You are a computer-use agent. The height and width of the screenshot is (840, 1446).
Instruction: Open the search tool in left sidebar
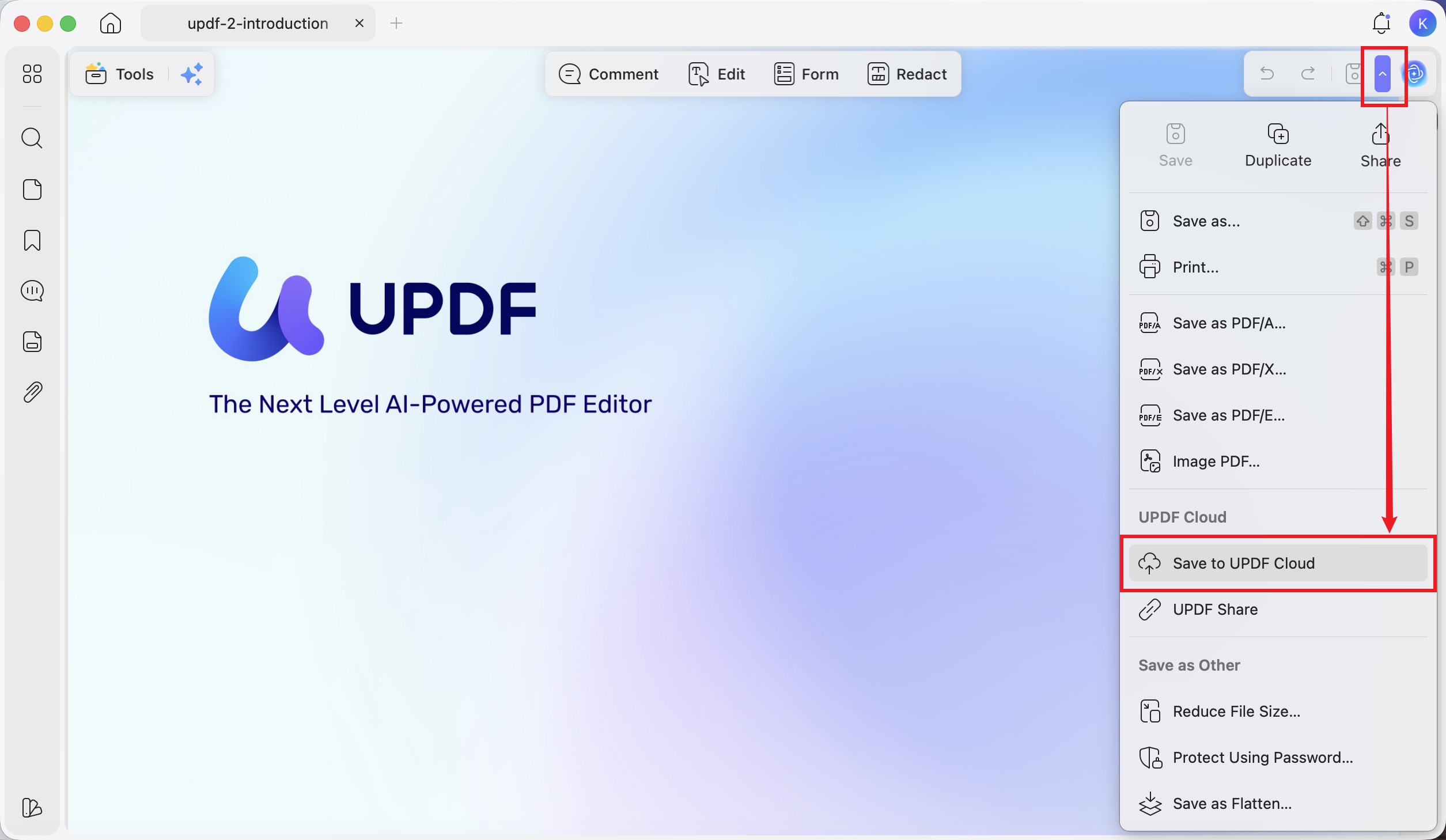32,138
